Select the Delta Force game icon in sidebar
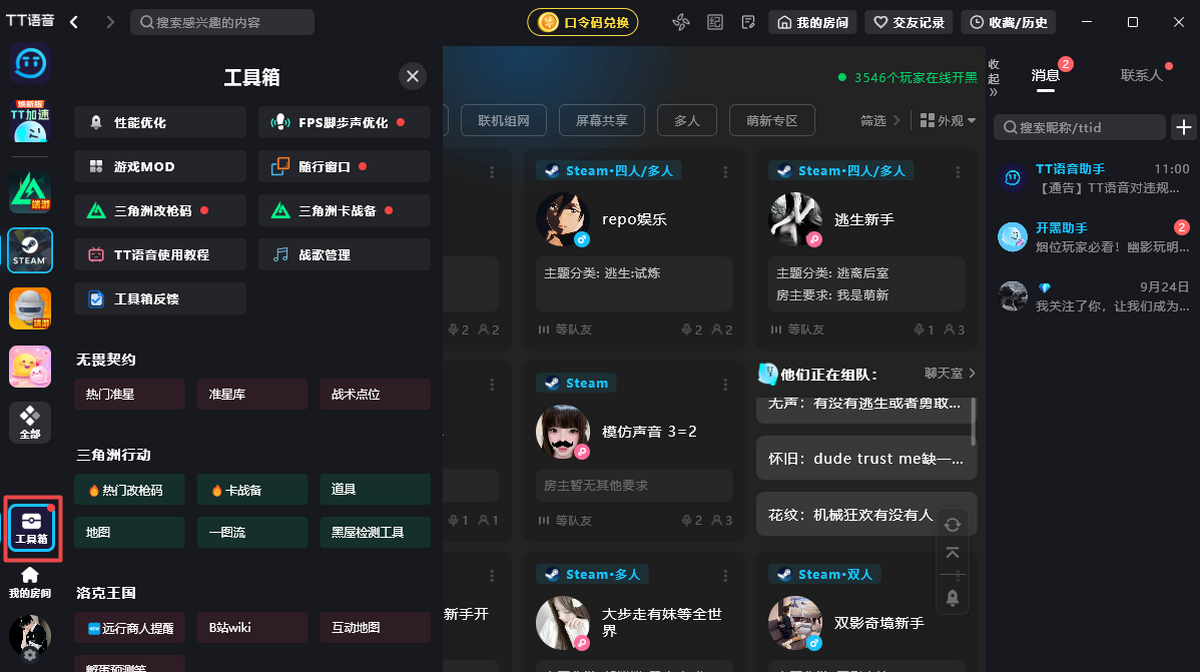The image size is (1200, 672). pyautogui.click(x=30, y=191)
